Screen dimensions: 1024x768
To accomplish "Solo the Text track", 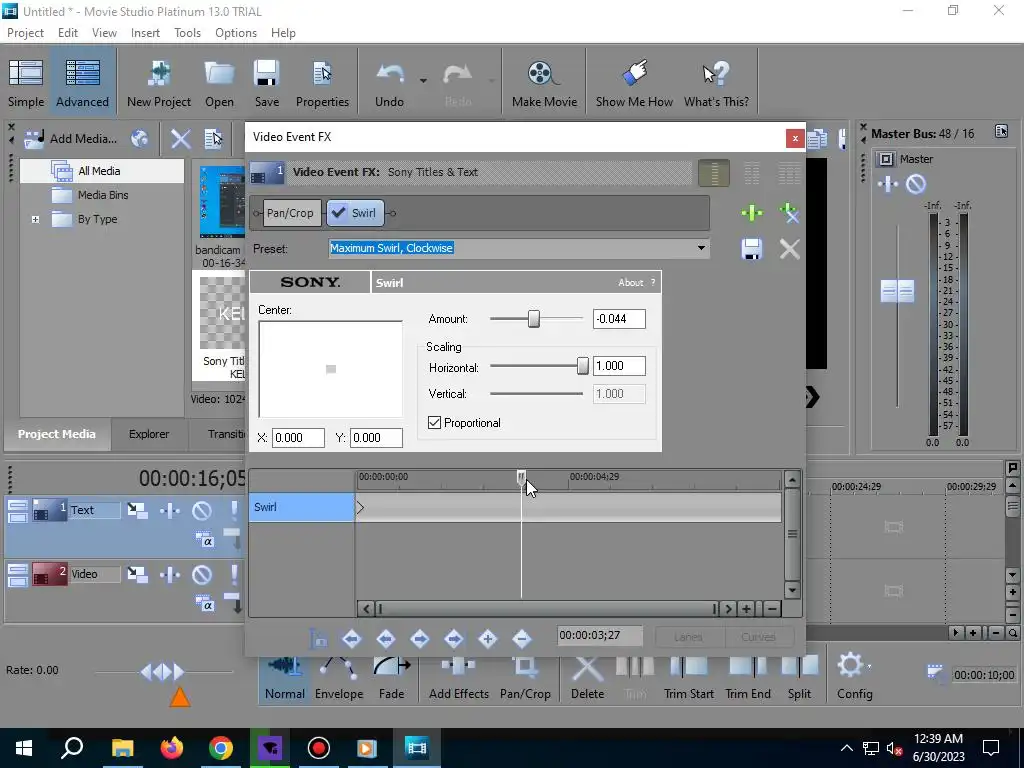I will tap(234, 510).
